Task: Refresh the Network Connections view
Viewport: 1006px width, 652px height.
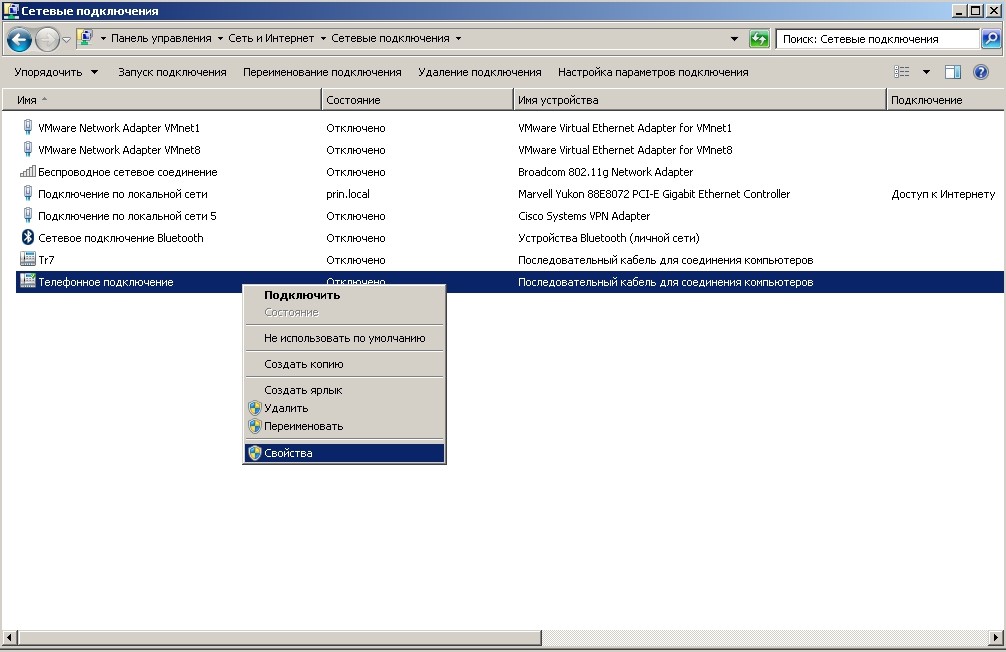Action: (x=759, y=39)
